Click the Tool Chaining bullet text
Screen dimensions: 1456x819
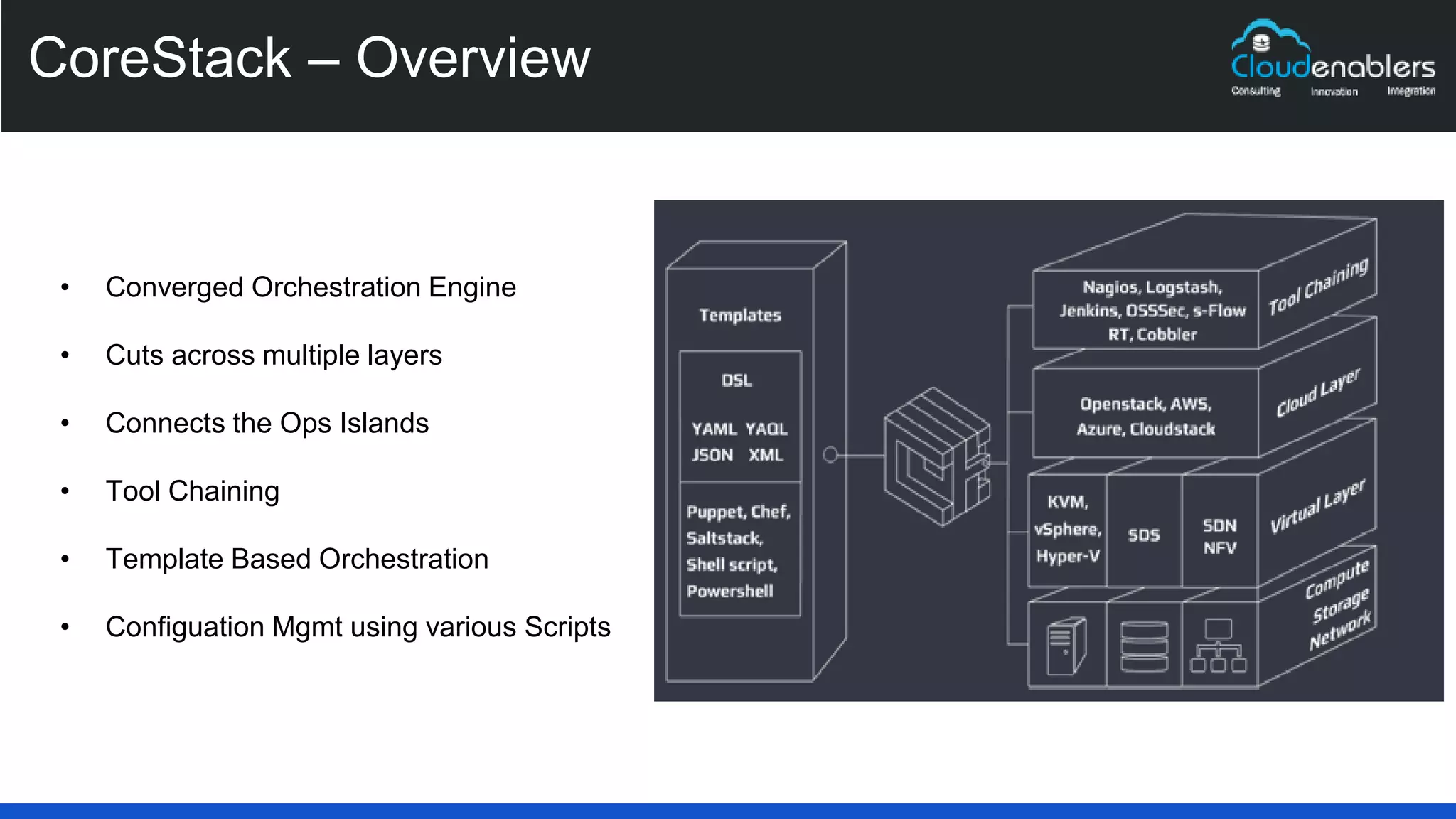[x=192, y=491]
